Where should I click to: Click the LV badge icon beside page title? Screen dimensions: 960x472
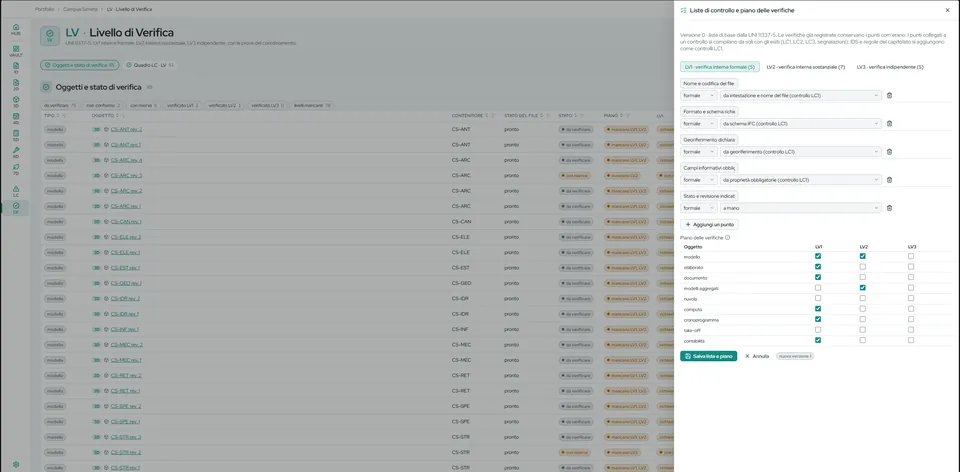click(50, 36)
